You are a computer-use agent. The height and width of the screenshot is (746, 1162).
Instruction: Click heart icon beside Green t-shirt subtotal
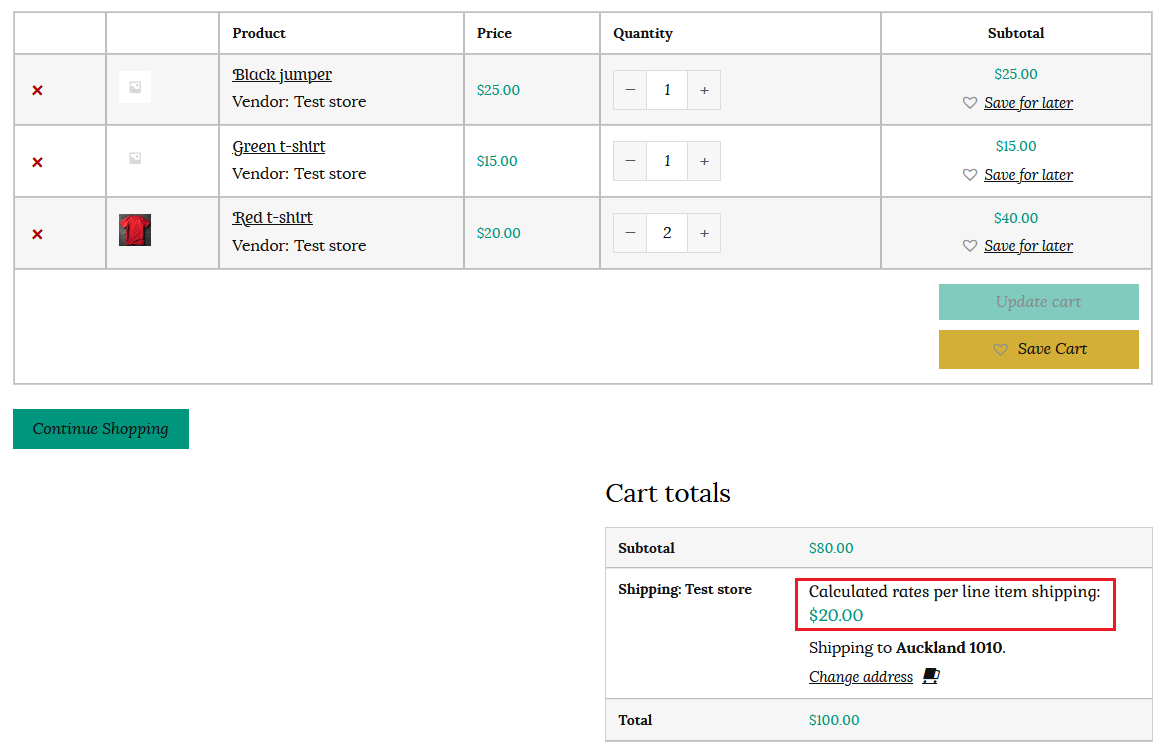[x=969, y=175]
